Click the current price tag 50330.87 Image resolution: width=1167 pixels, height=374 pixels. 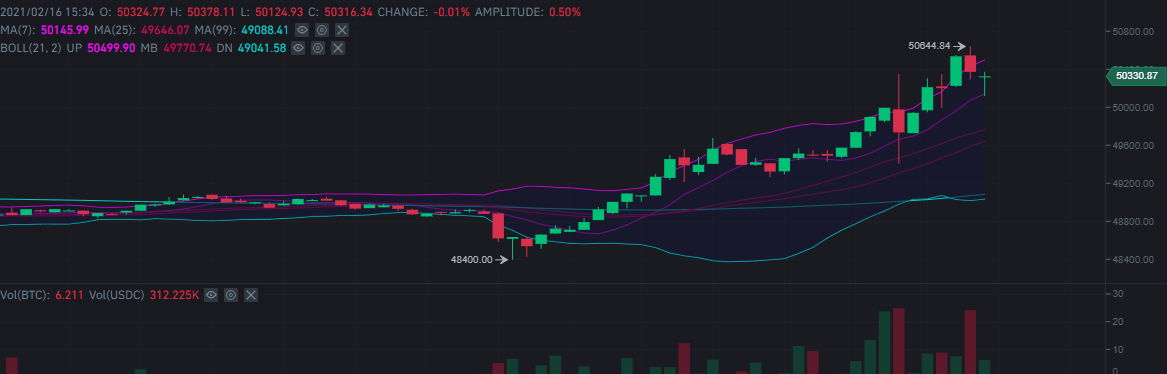click(x=1137, y=76)
